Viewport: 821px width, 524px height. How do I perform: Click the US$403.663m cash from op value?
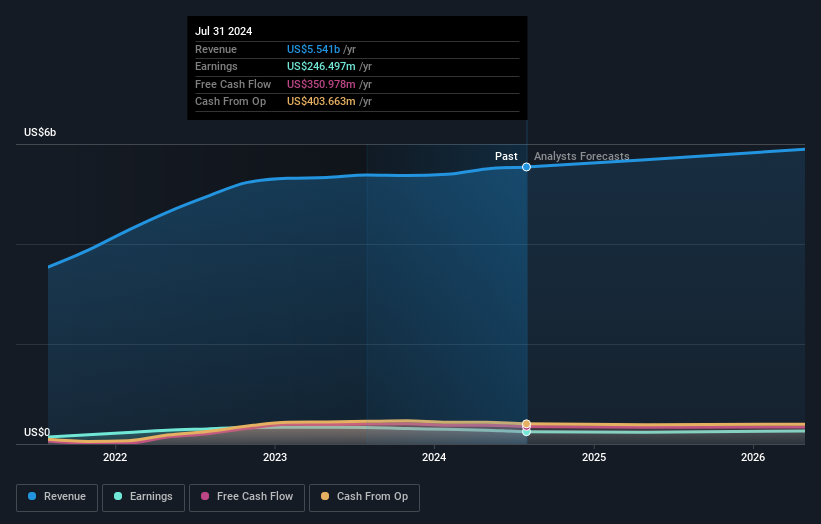pos(321,102)
